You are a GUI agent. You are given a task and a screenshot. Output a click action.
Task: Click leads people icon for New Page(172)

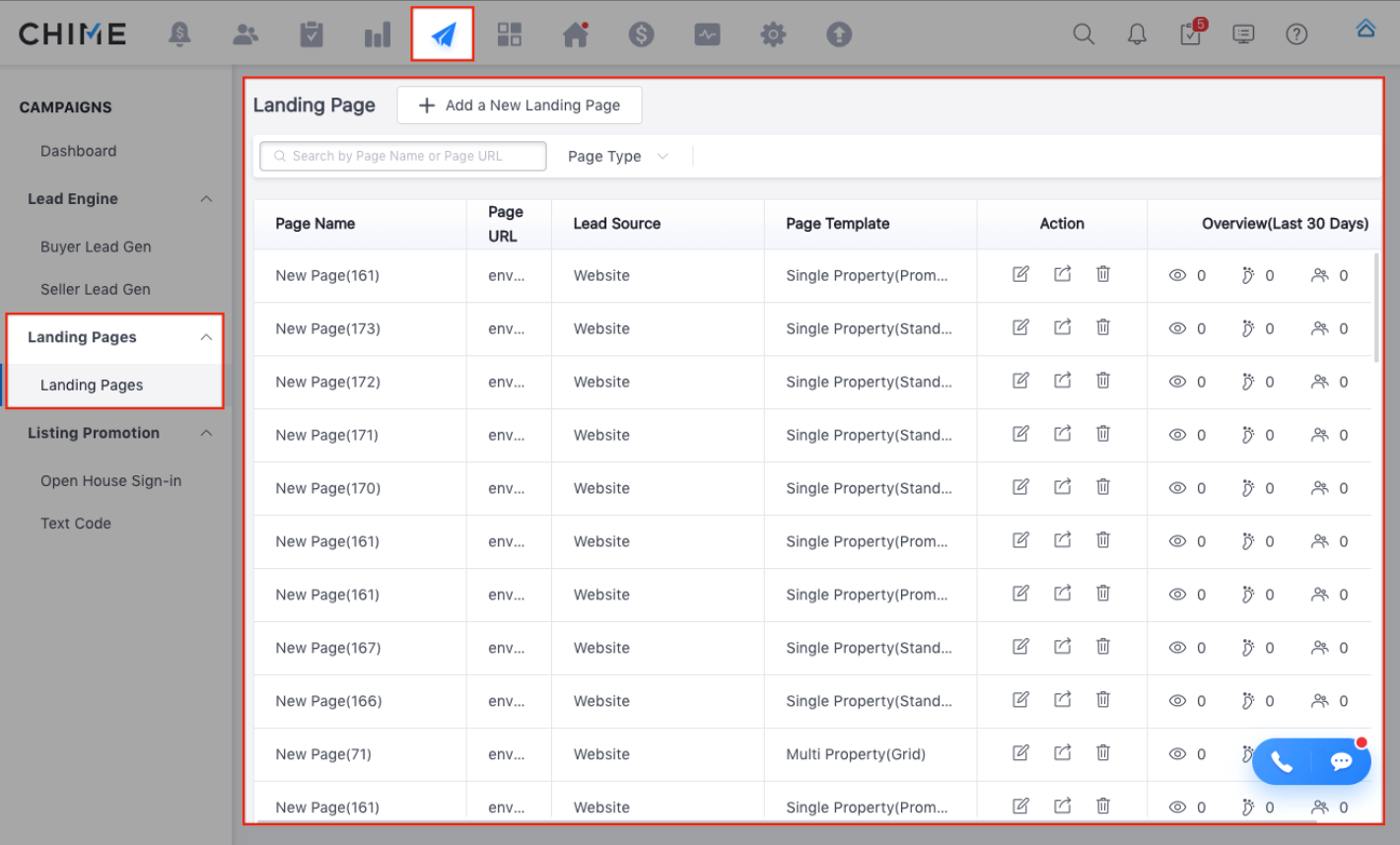coord(1319,382)
